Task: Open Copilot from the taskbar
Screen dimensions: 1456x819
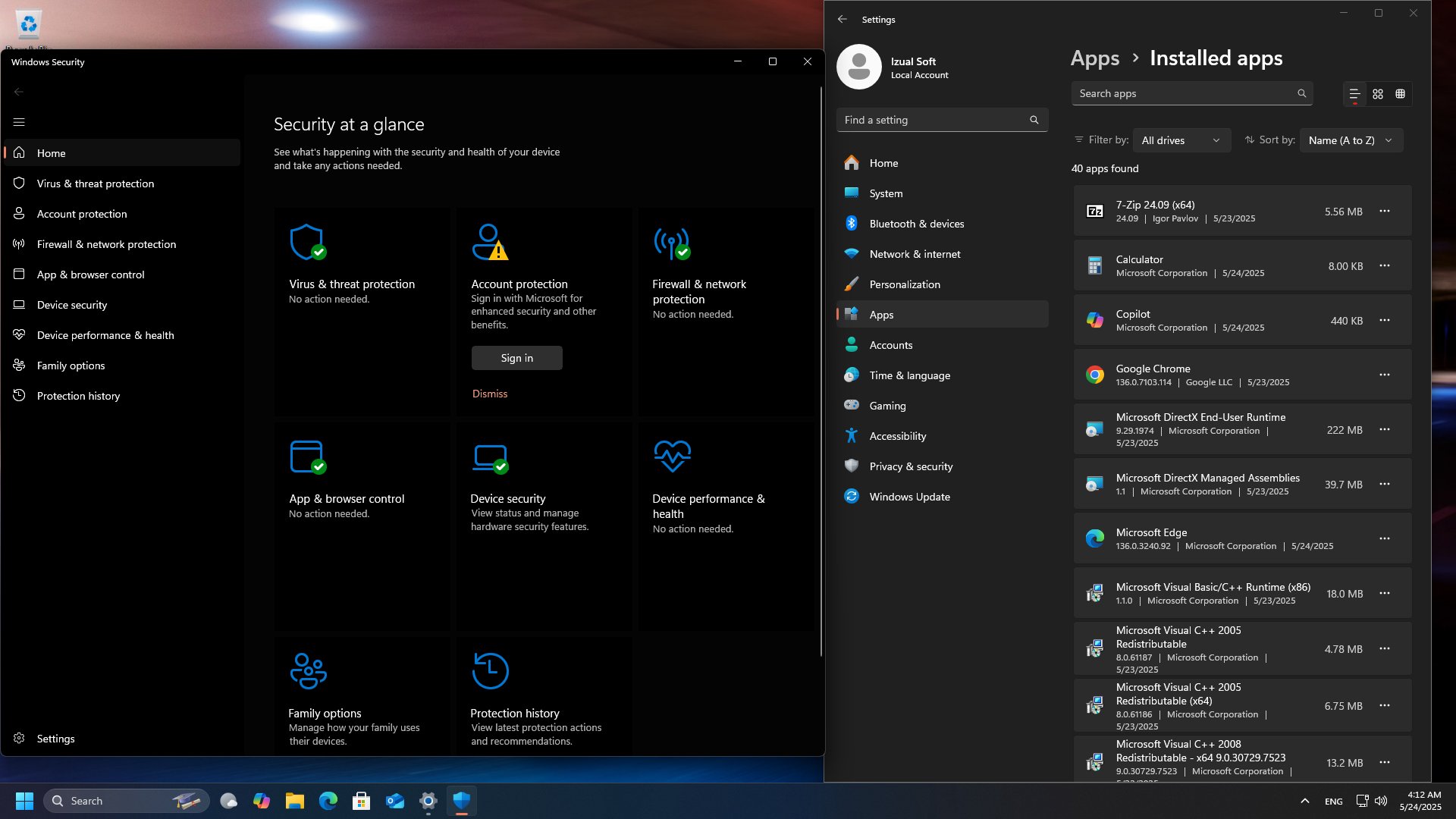Action: pyautogui.click(x=262, y=801)
